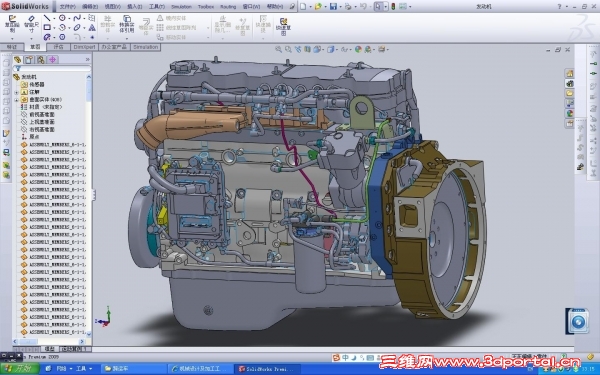Select the Line sketch tool
This screenshot has height=375, width=600.
tap(47, 18)
